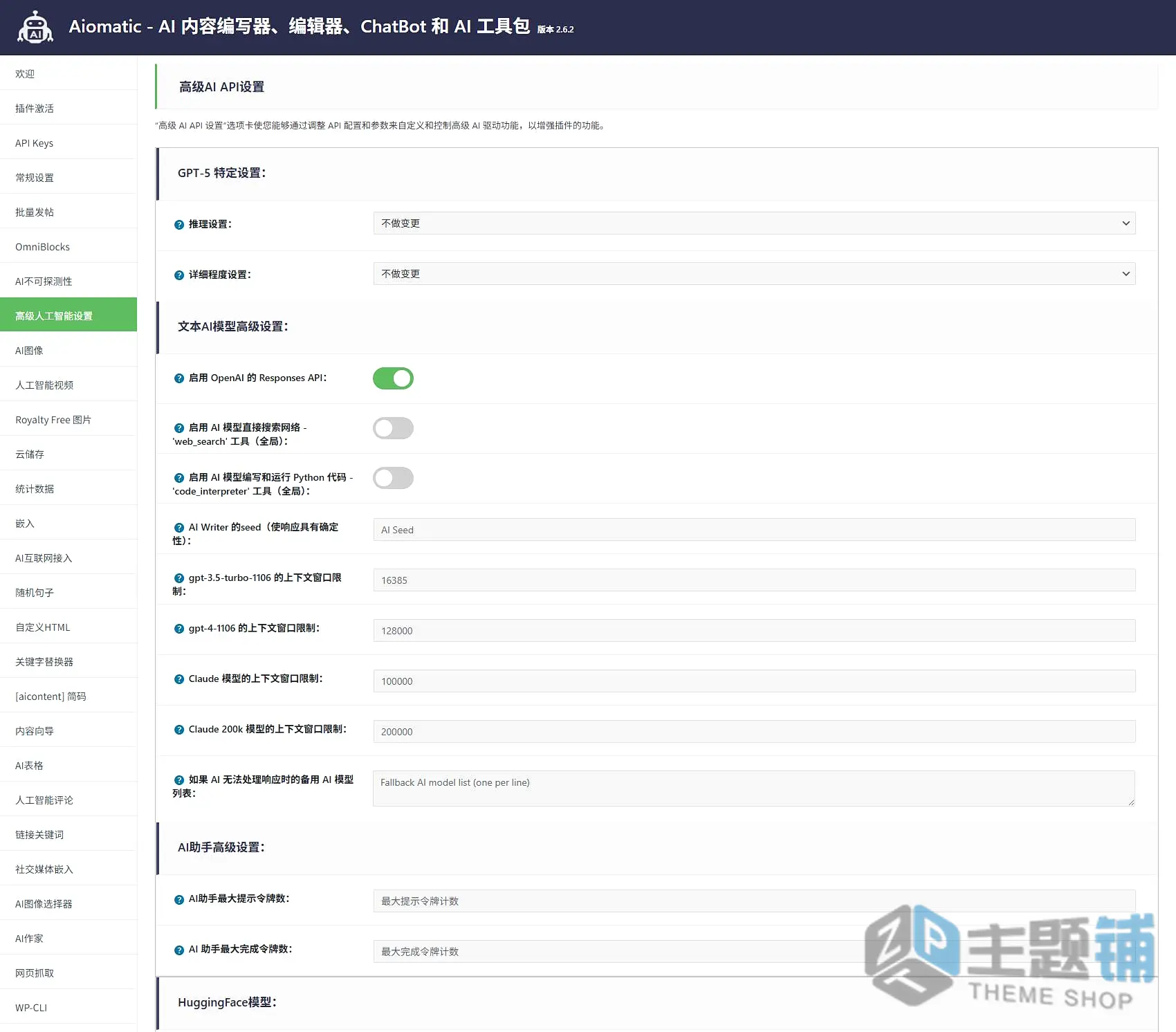1176x1032 pixels.
Task: Click help icon for Claude 200k 模型的上下文窗口限制
Action: pyautogui.click(x=179, y=730)
